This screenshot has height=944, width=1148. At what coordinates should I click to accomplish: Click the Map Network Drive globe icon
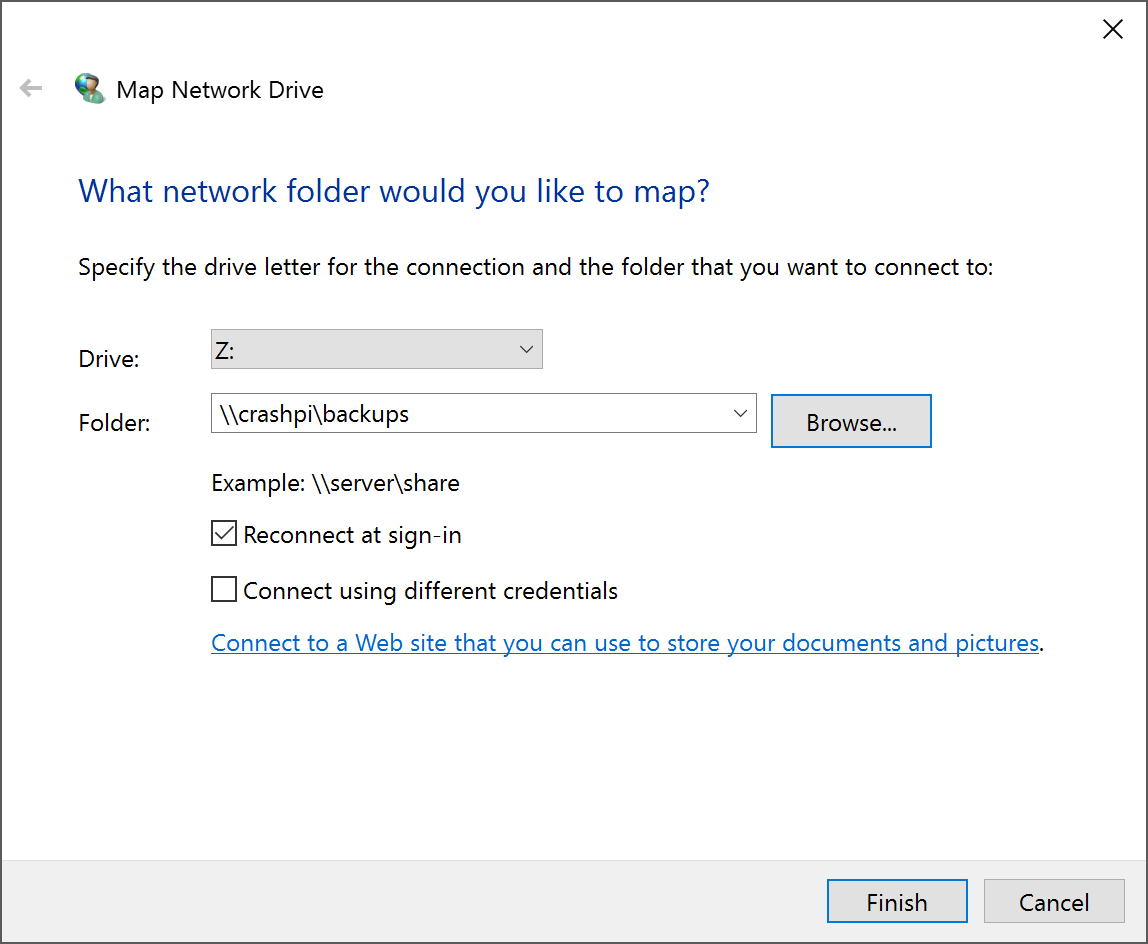pos(90,89)
